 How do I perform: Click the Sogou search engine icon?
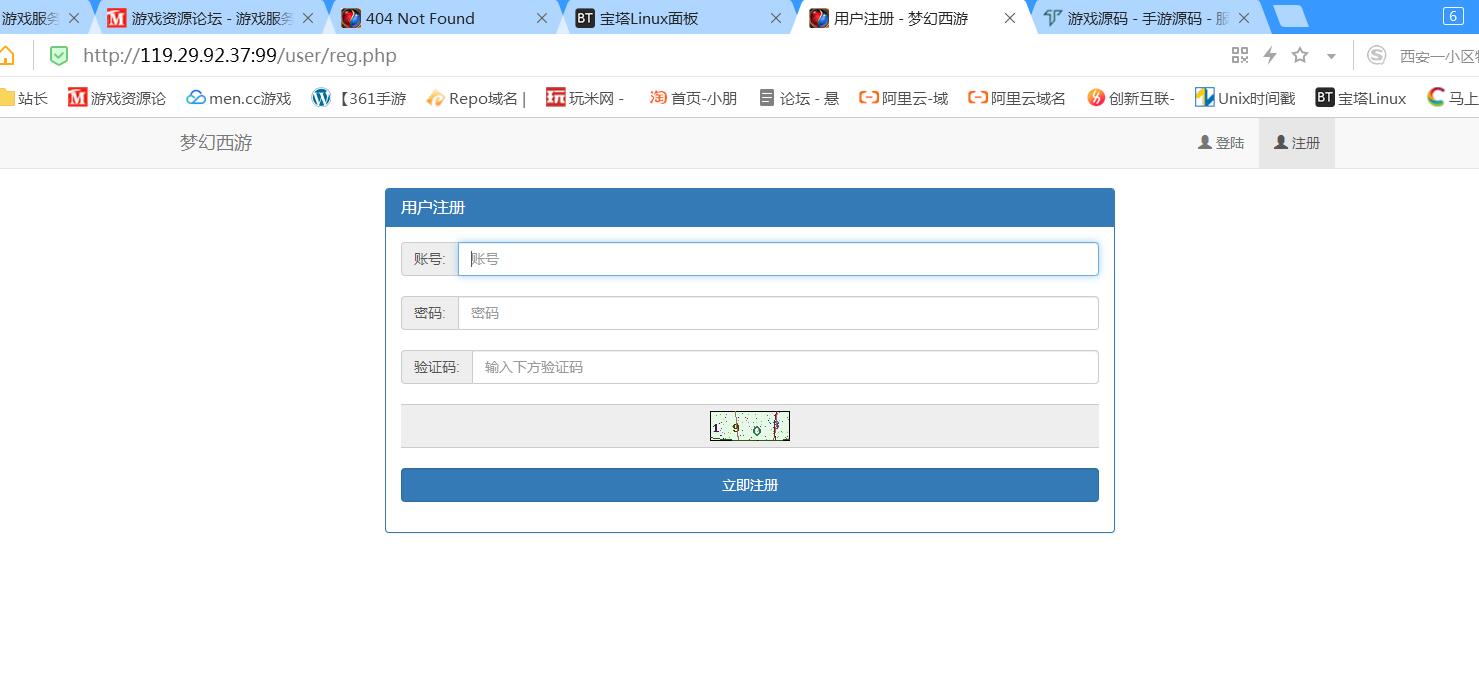pyautogui.click(x=1377, y=55)
